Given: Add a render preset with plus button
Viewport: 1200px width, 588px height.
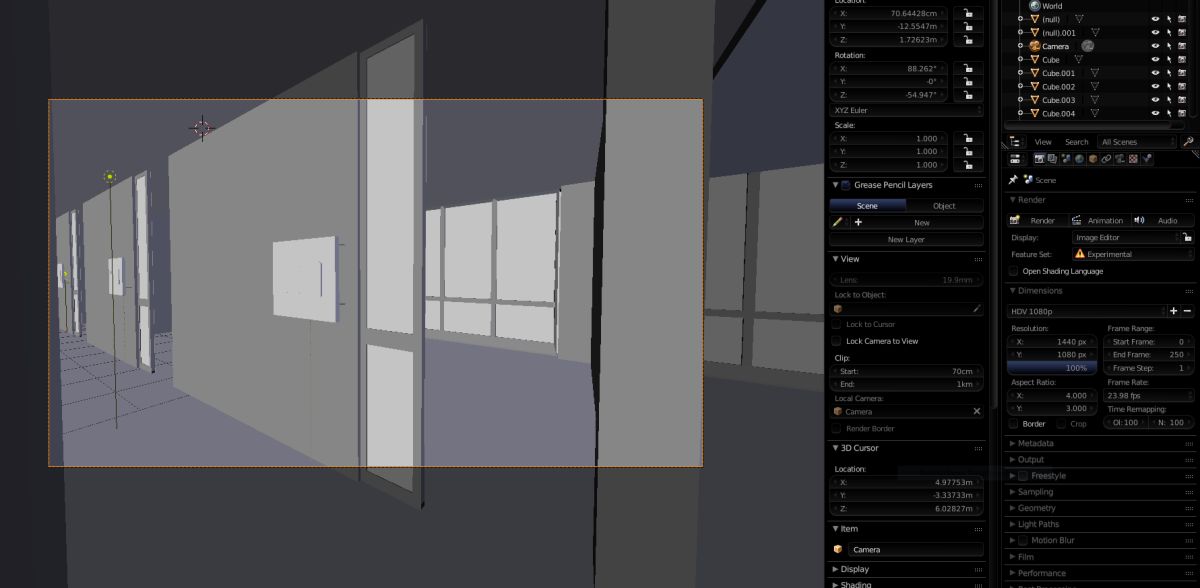Looking at the screenshot, I should pos(1174,311).
